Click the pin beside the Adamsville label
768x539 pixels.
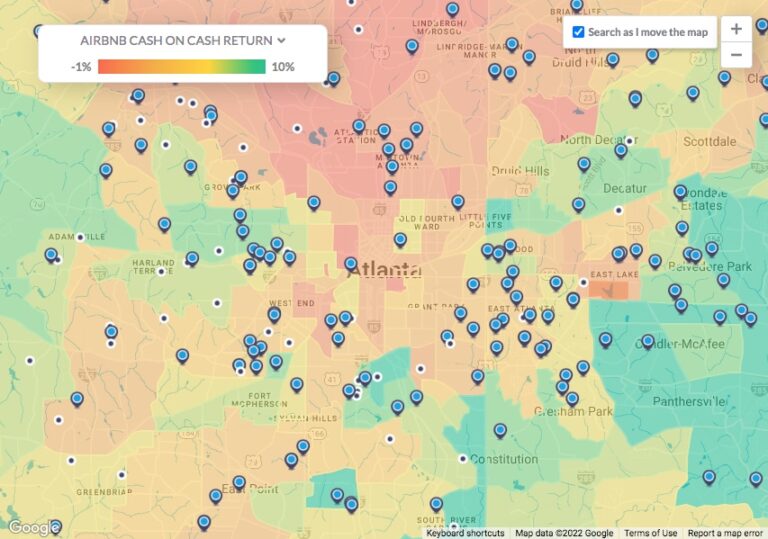tap(51, 254)
